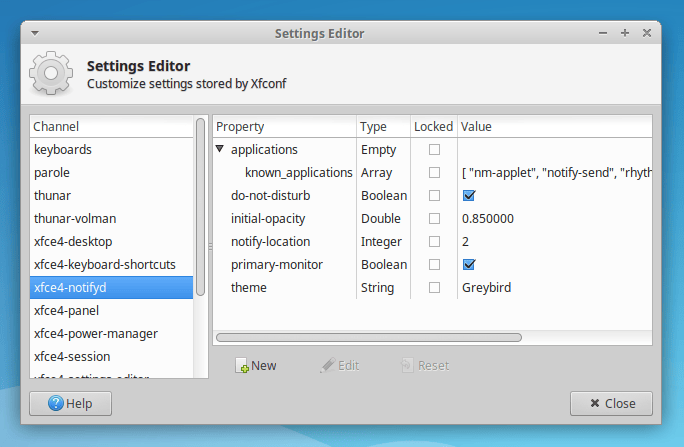684x447 pixels.
Task: Click the Settings Editor gear icon
Action: (x=49, y=74)
